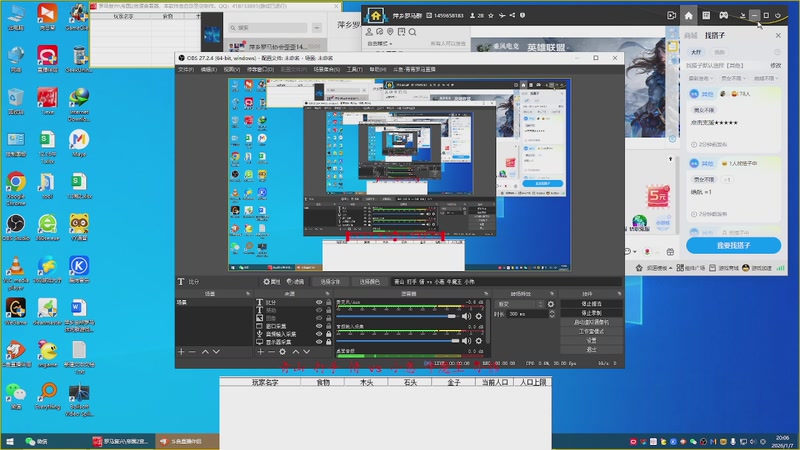Click the video camera icon in voice app header

point(671,15)
